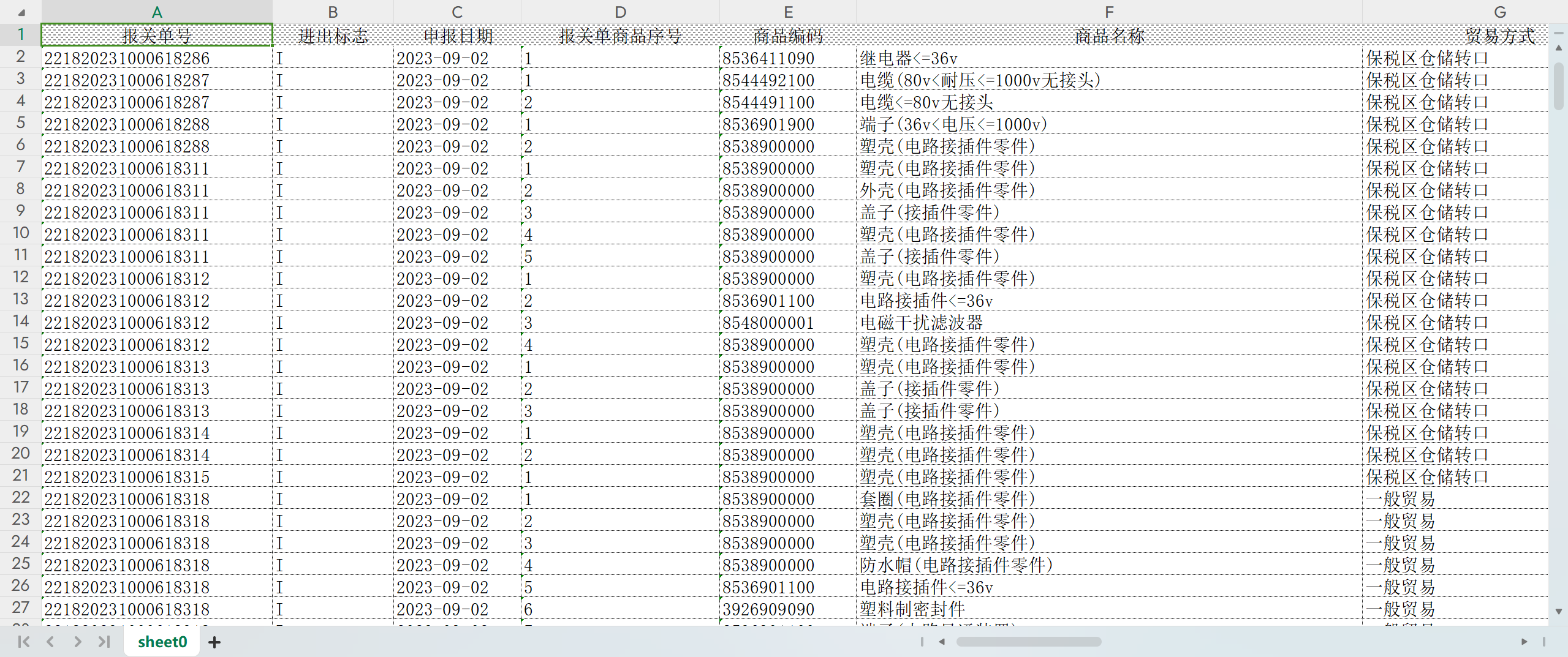Select cell 221820231000618286

157,58
